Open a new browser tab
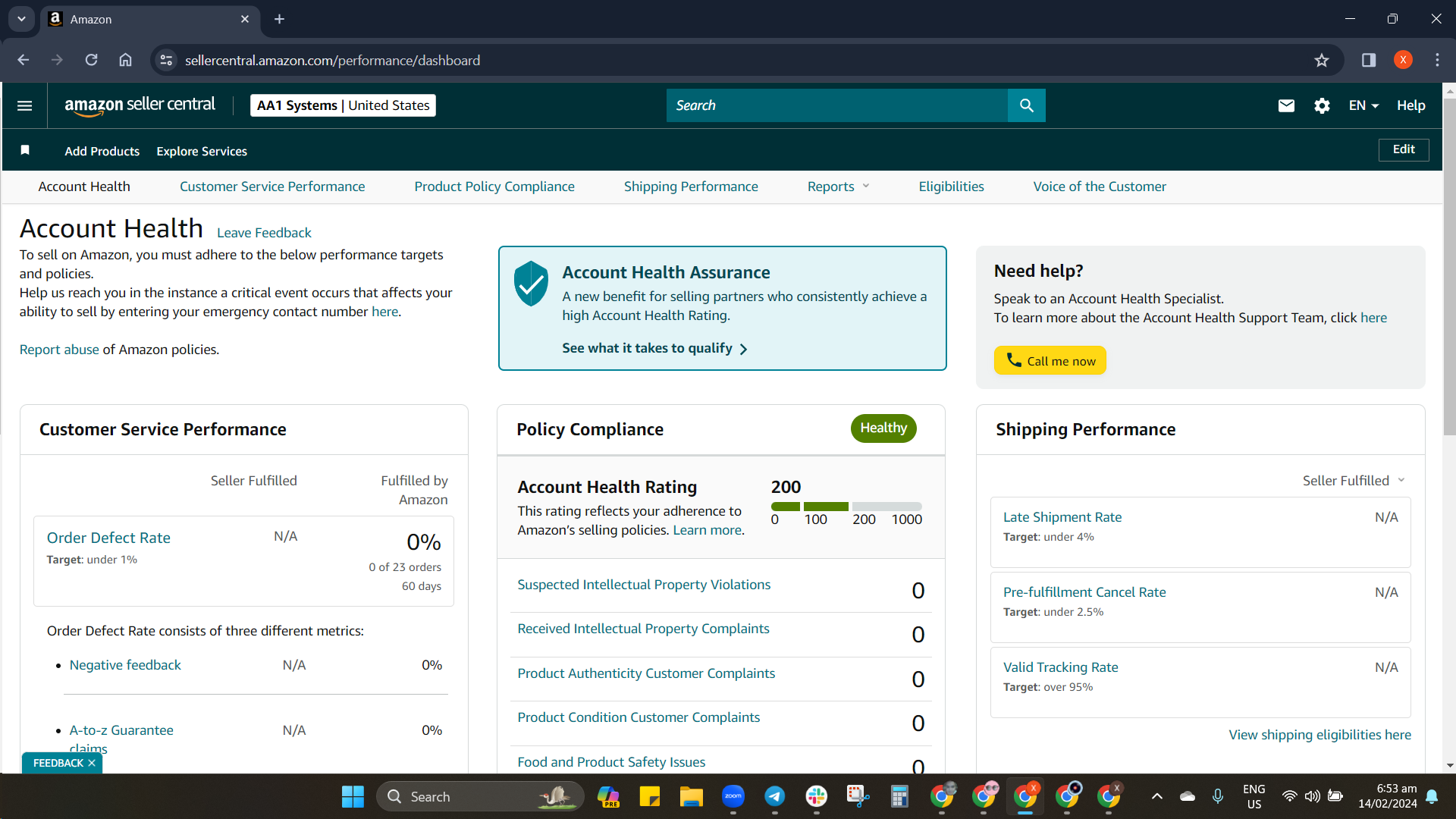1456x819 pixels. point(279,19)
